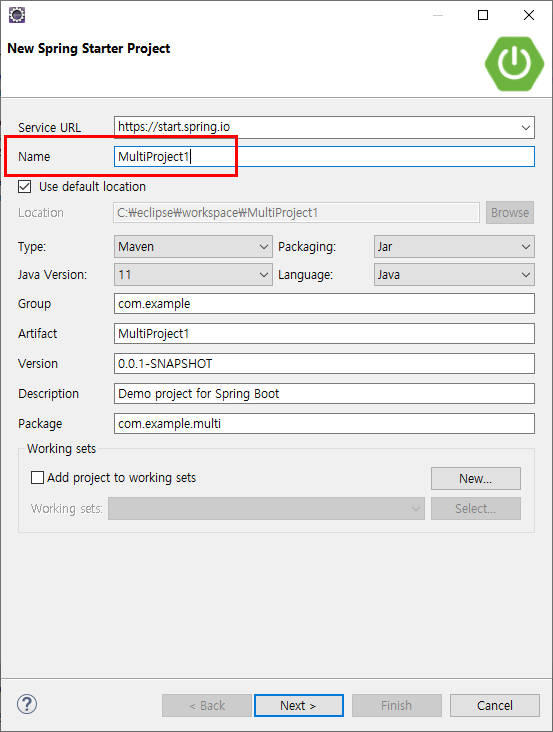Open the Packaging dropdown showing Jar
The width and height of the screenshot is (553, 732).
click(454, 246)
